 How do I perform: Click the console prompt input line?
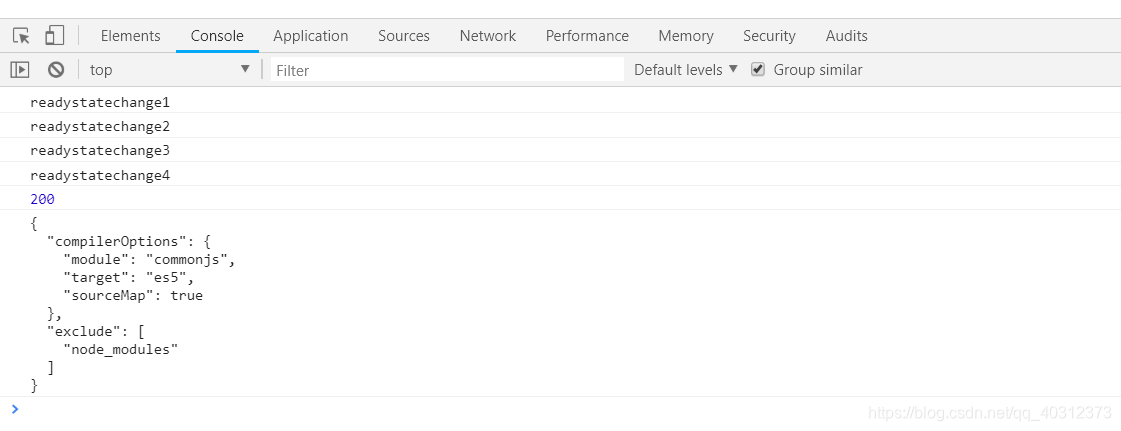pos(565,410)
